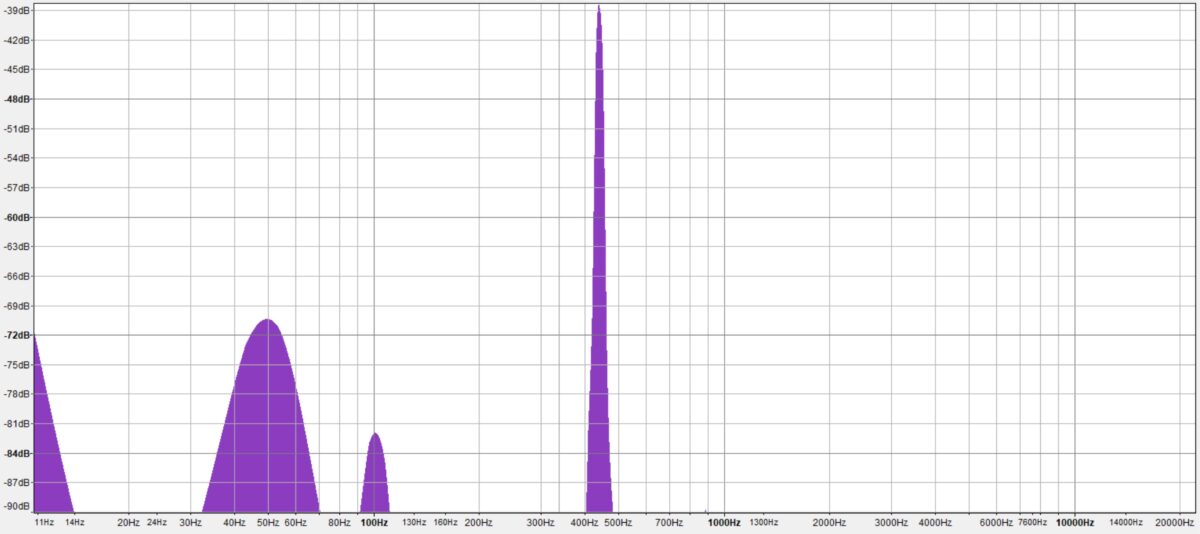Click the bold -72dB axis label

click(16, 335)
